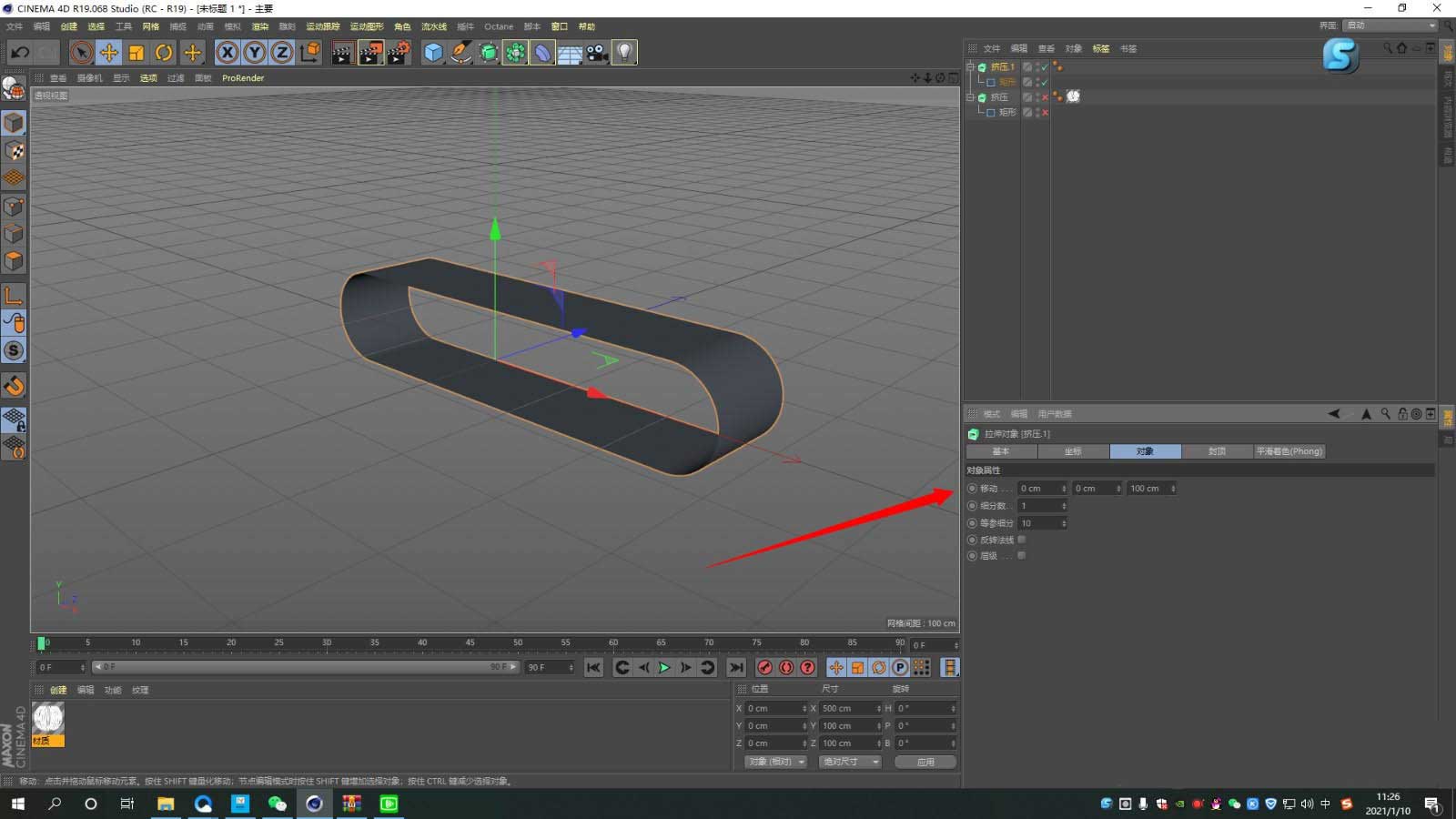Click timeline ruler at frame 45
This screenshot has width=1456, height=819.
(x=470, y=642)
